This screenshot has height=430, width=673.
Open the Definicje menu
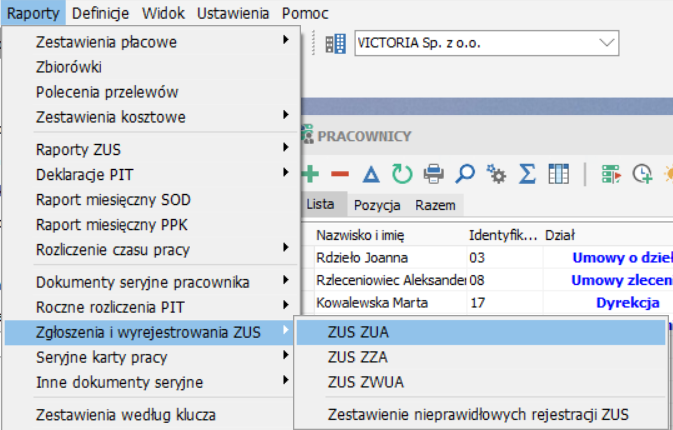point(100,13)
